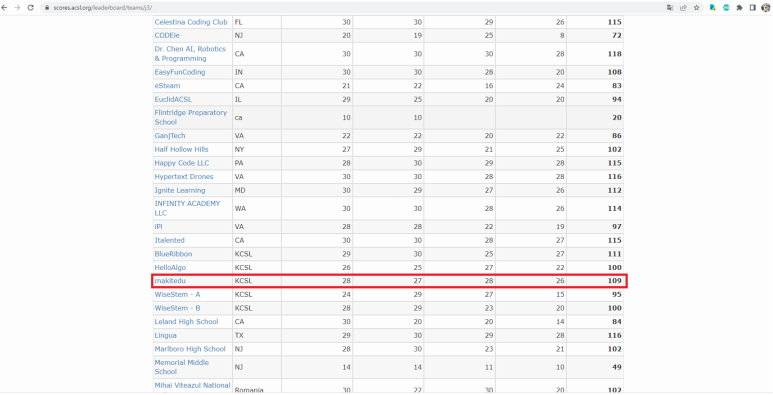
Task: Open the Marlboro High School link
Action: [x=190, y=349]
